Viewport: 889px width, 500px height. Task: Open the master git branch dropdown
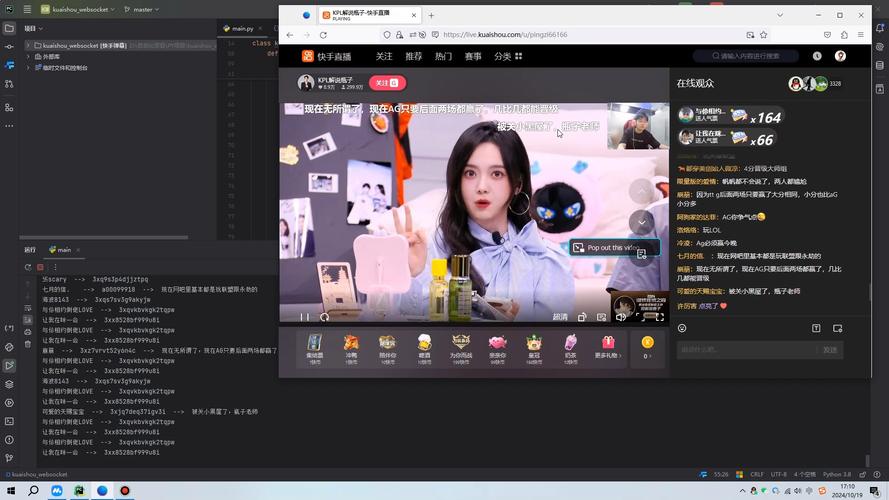[141, 9]
